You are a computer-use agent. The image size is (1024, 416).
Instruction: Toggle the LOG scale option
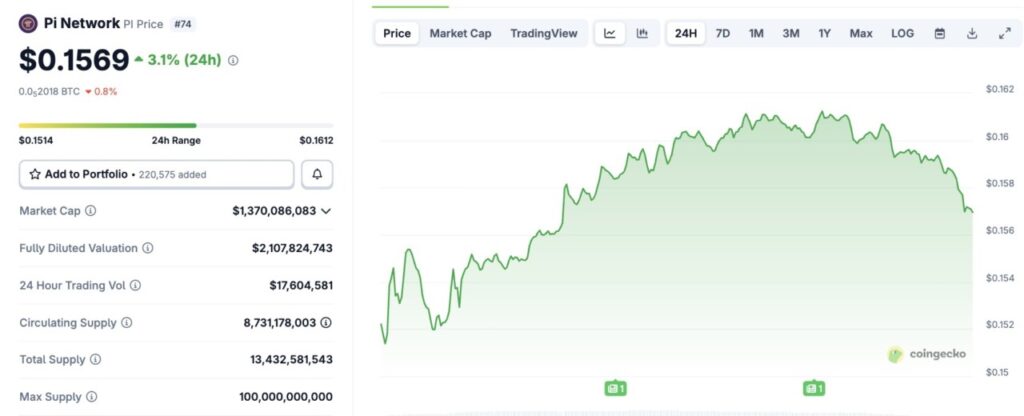click(902, 33)
